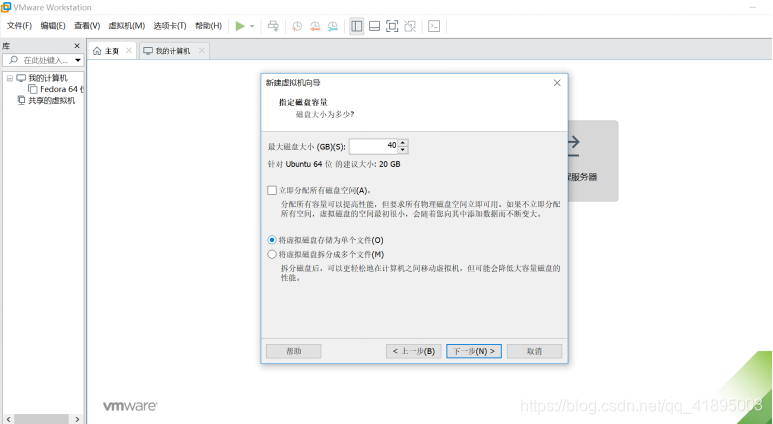
Task: Close the 主页 tab
Action: tap(129, 50)
